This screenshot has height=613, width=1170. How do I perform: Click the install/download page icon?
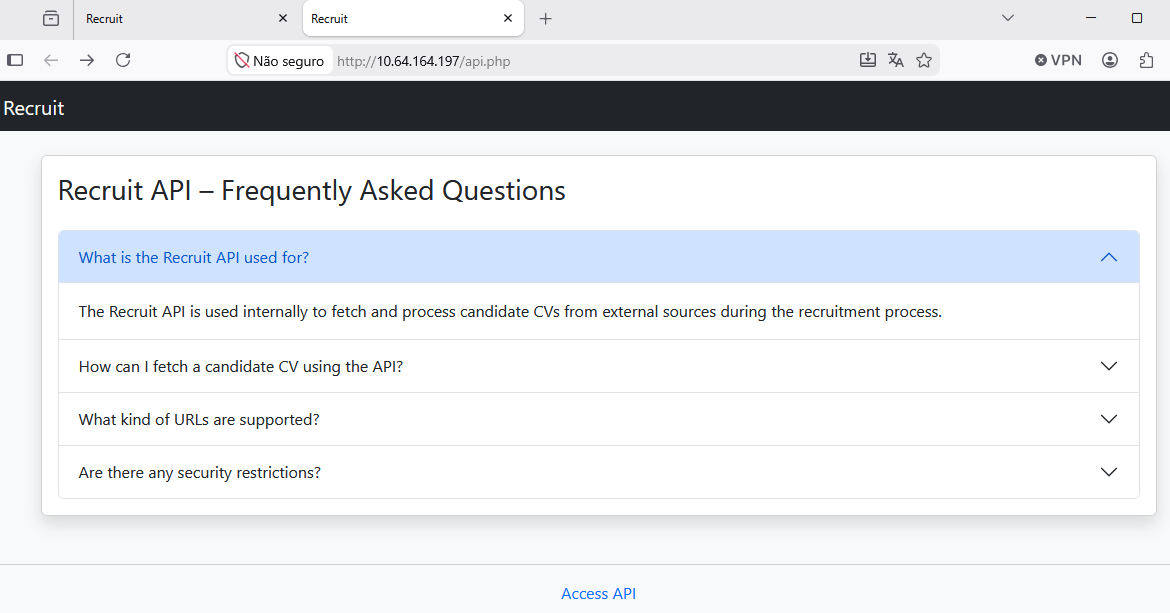click(868, 60)
